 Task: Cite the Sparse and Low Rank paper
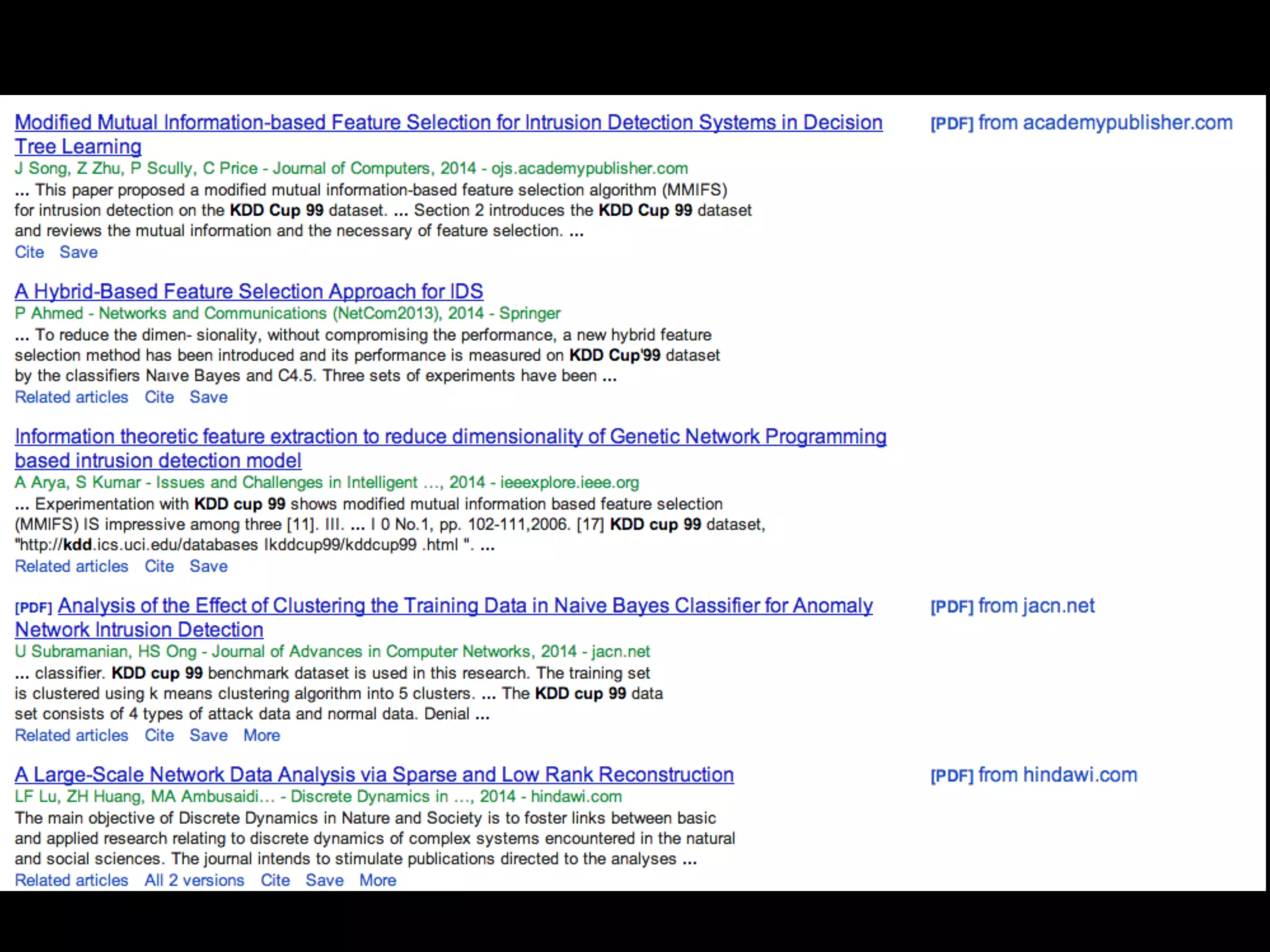click(x=275, y=881)
